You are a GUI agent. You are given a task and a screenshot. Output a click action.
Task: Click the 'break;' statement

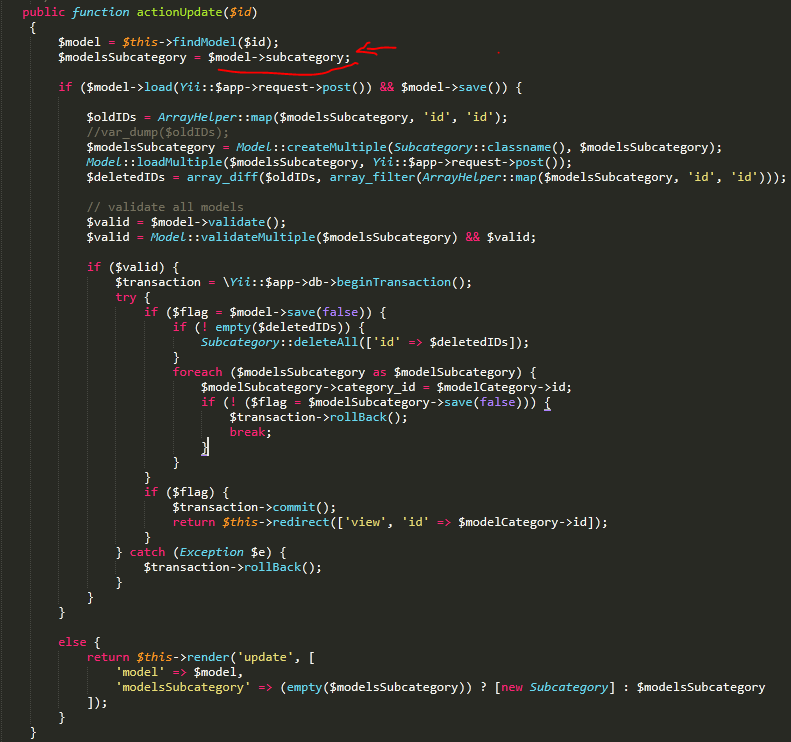[x=250, y=432]
